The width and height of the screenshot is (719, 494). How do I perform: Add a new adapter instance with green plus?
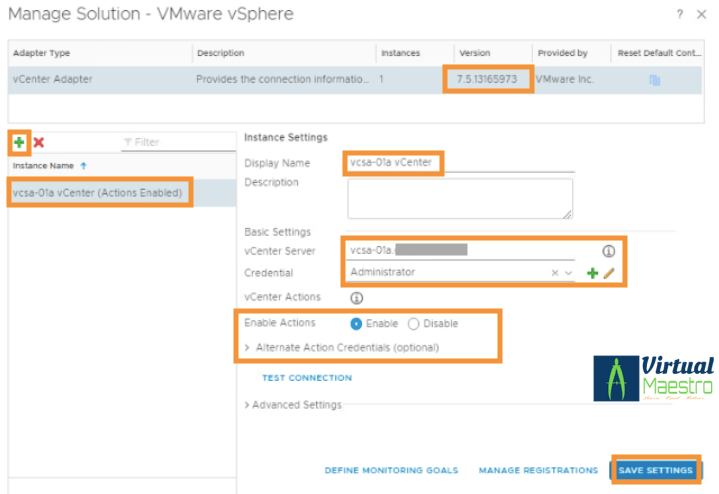(x=19, y=142)
